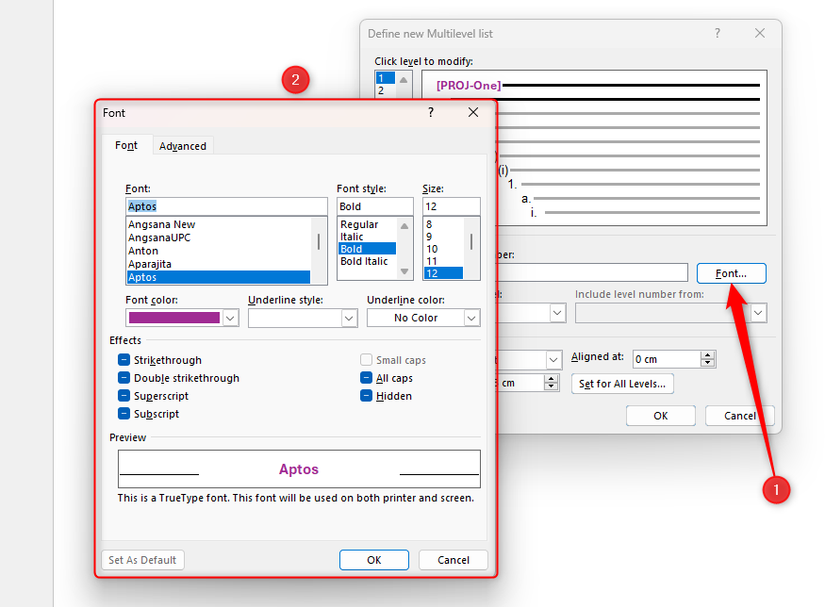Select the Font tab
The image size is (825, 607).
(126, 145)
